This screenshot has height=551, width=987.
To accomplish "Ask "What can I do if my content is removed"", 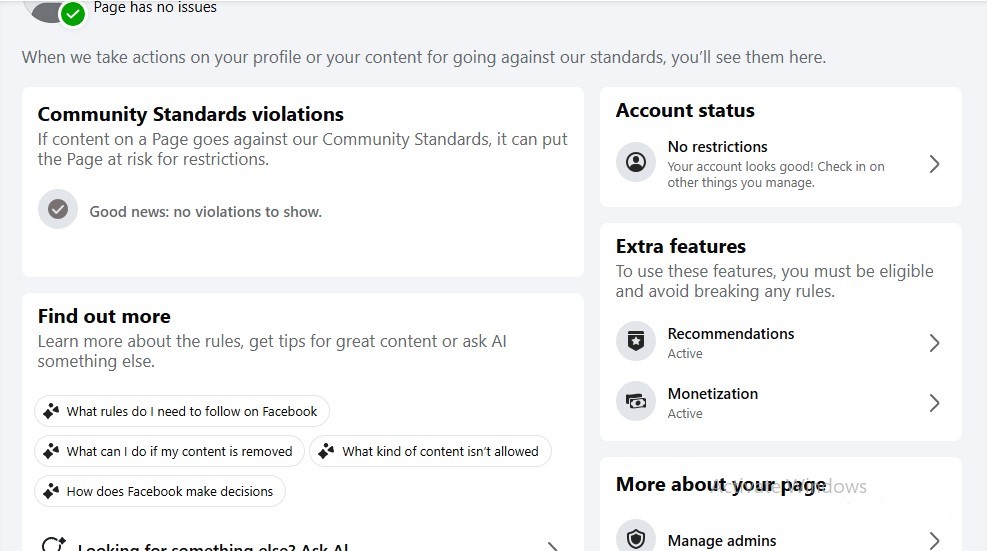I will click(x=179, y=451).
